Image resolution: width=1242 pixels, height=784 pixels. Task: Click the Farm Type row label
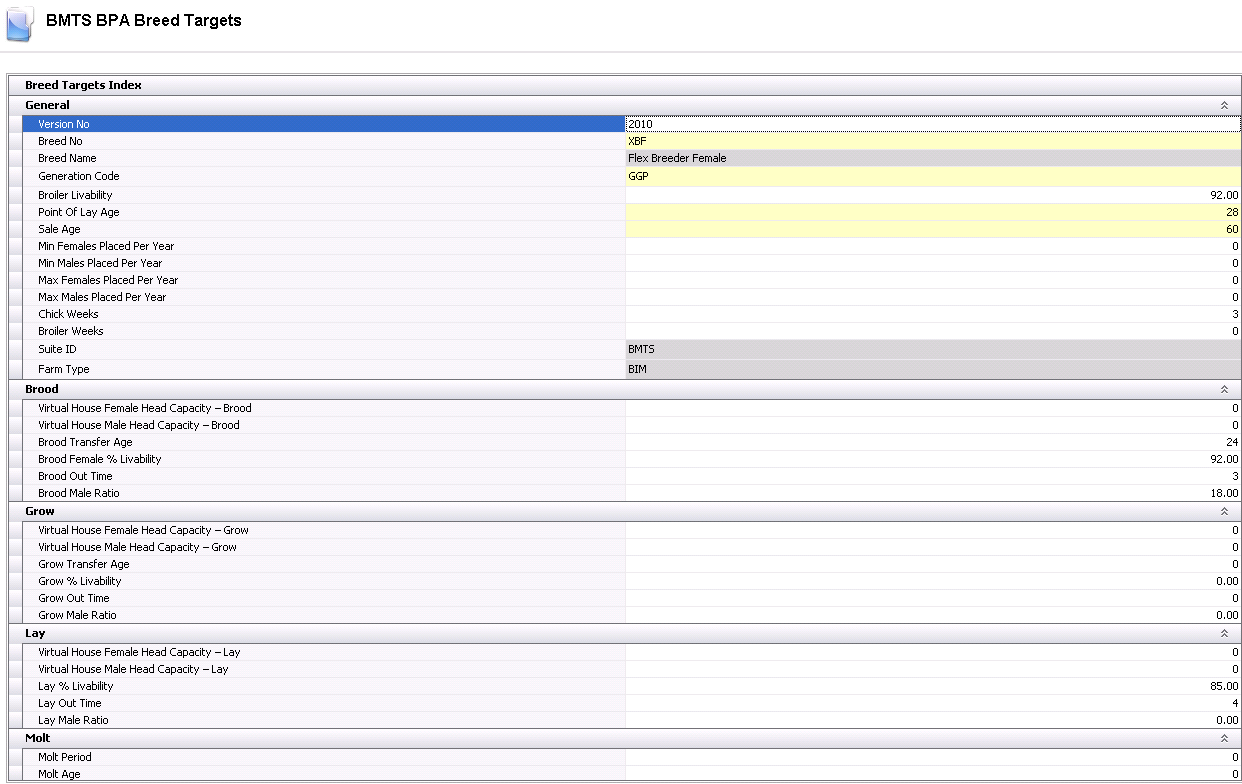point(64,369)
